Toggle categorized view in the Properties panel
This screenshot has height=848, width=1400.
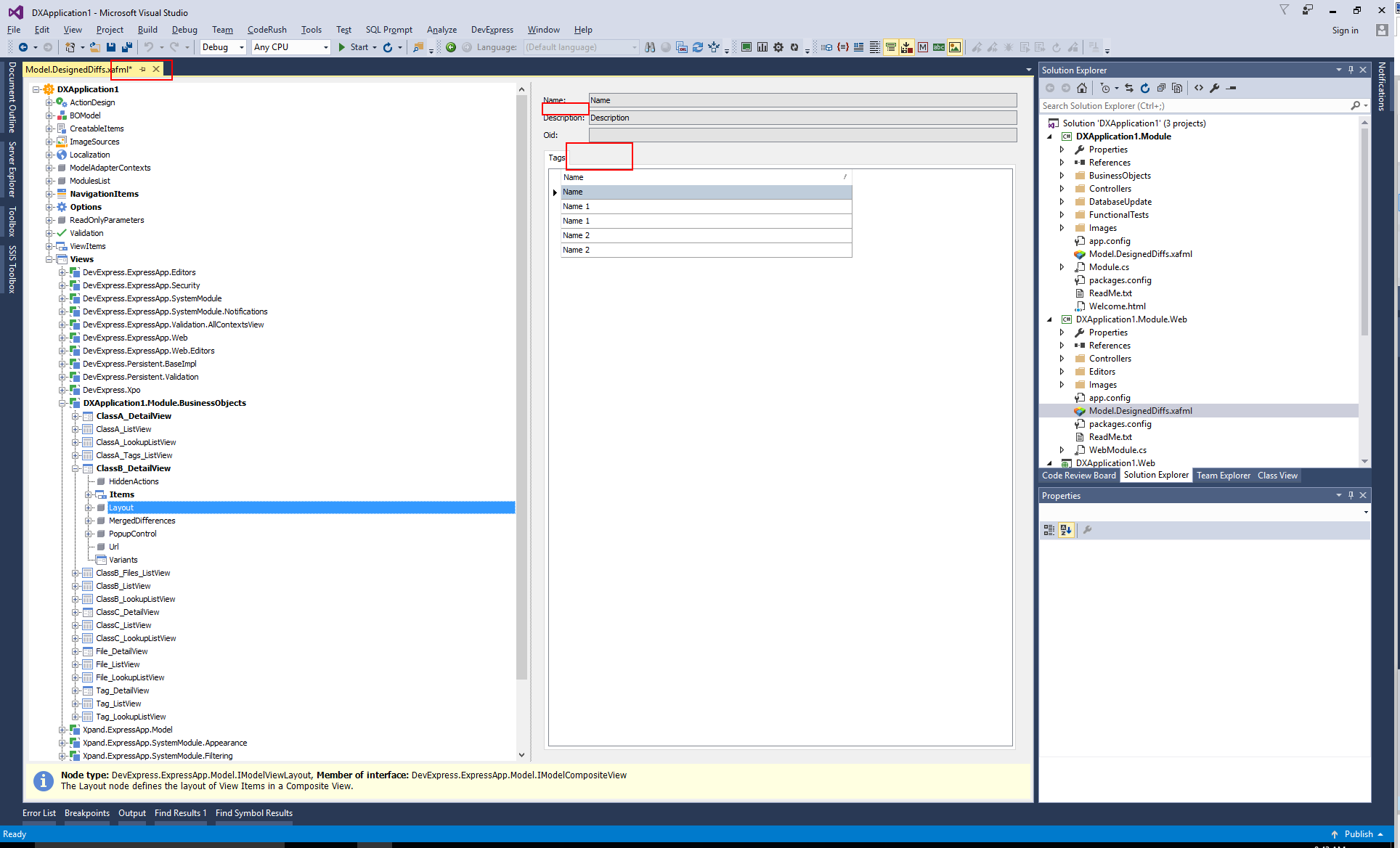click(x=1049, y=530)
